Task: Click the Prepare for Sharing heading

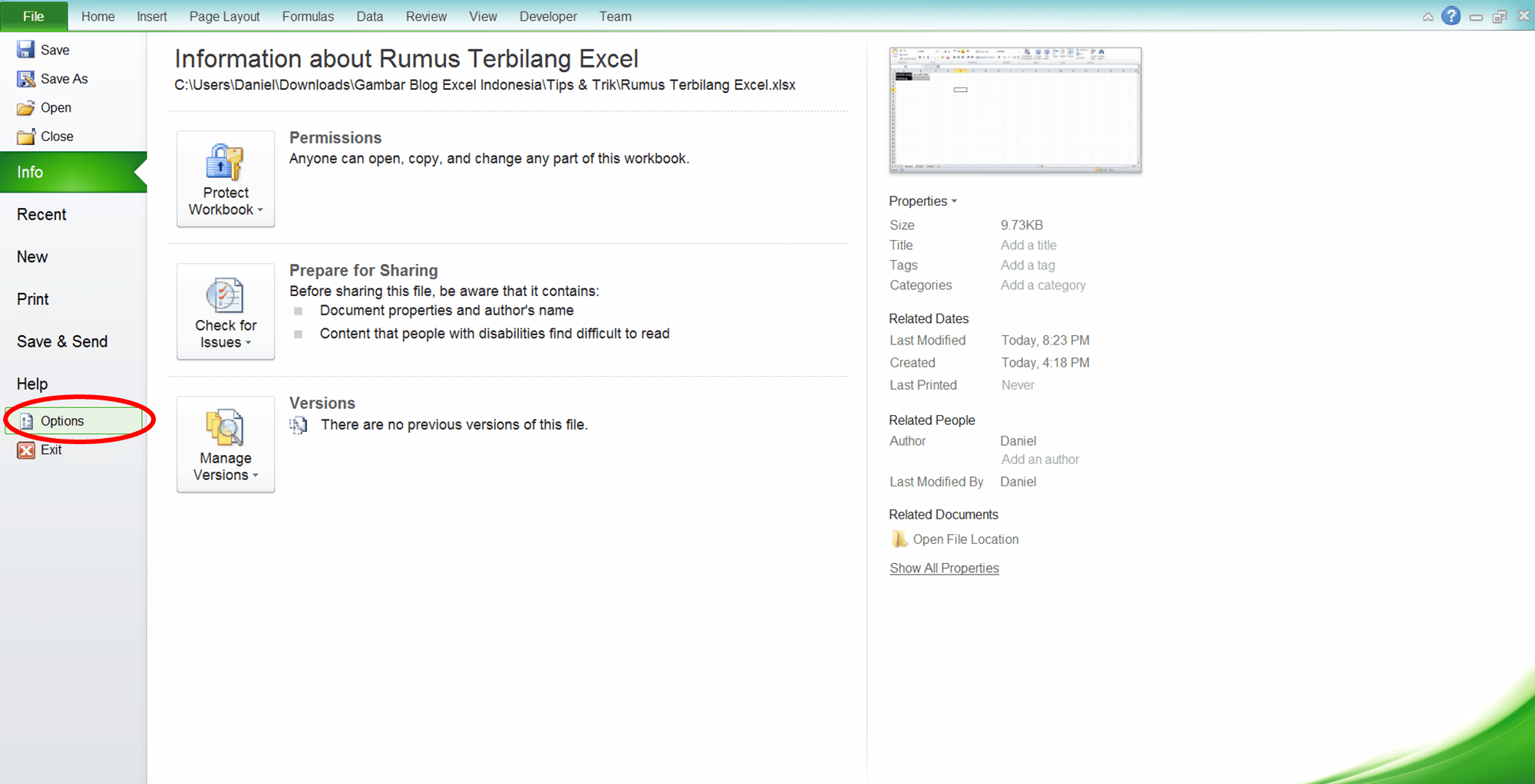Action: click(364, 271)
